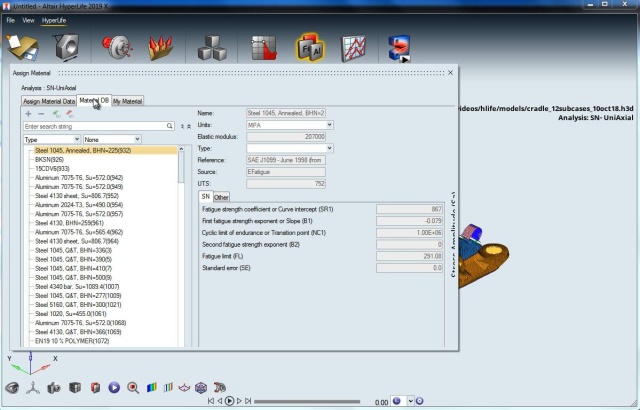Click the red cube section icon
Viewport: 640px width, 410px height.
pos(95,387)
